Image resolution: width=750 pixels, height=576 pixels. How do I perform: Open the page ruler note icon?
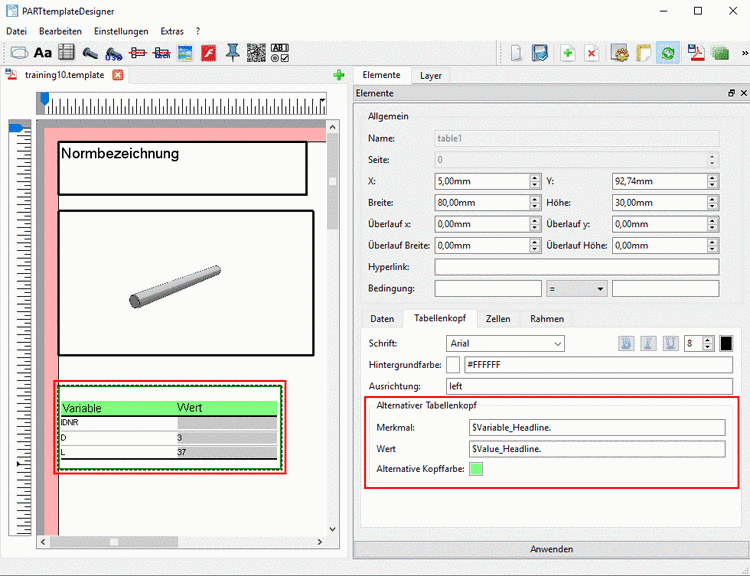tap(644, 53)
